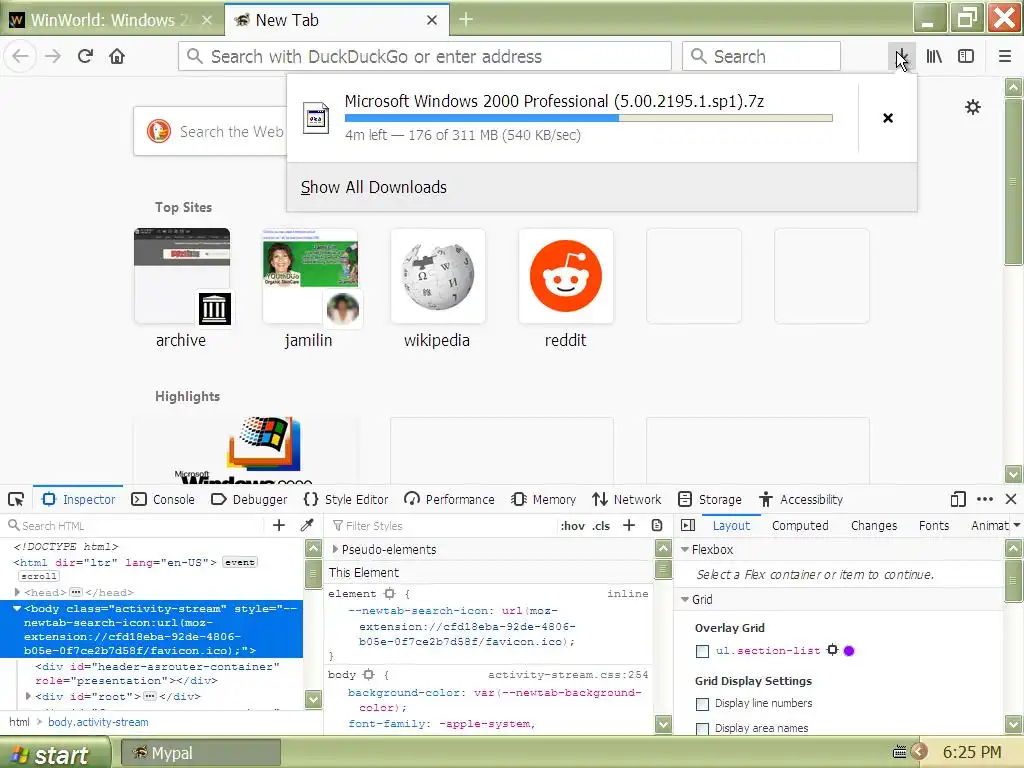Select the Changes sidebar tab

coord(874,526)
